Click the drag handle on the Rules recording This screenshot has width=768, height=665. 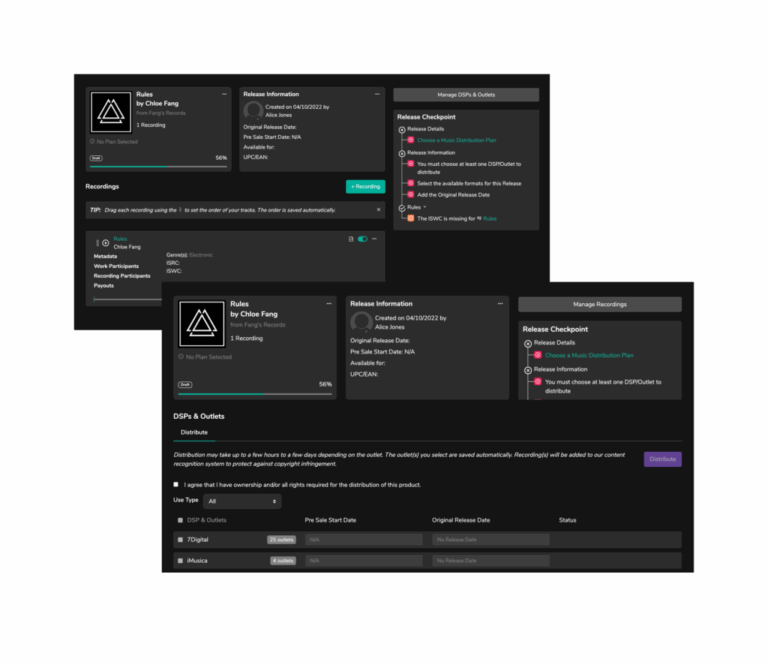tap(97, 242)
